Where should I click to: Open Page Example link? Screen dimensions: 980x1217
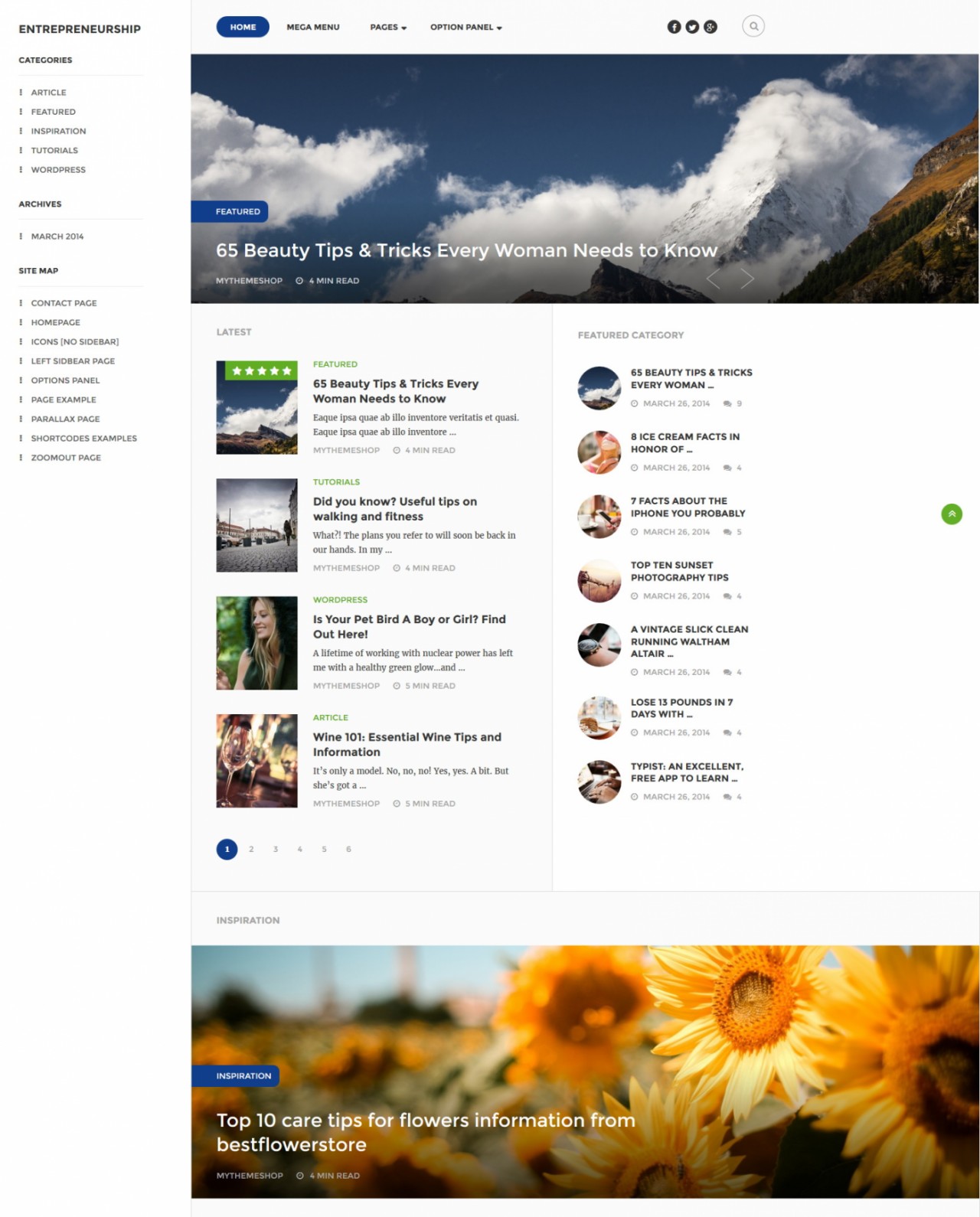[64, 400]
